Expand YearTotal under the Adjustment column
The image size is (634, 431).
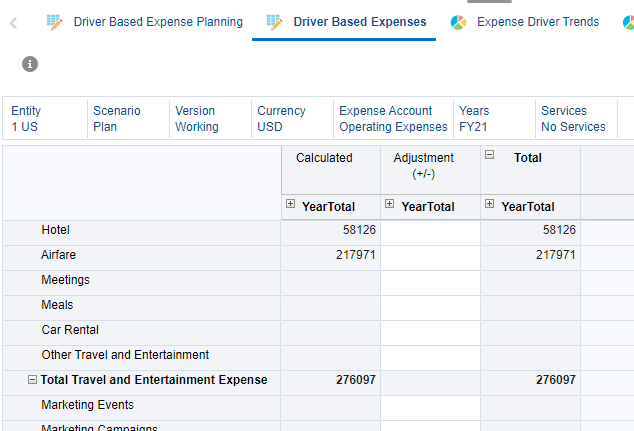(x=389, y=203)
